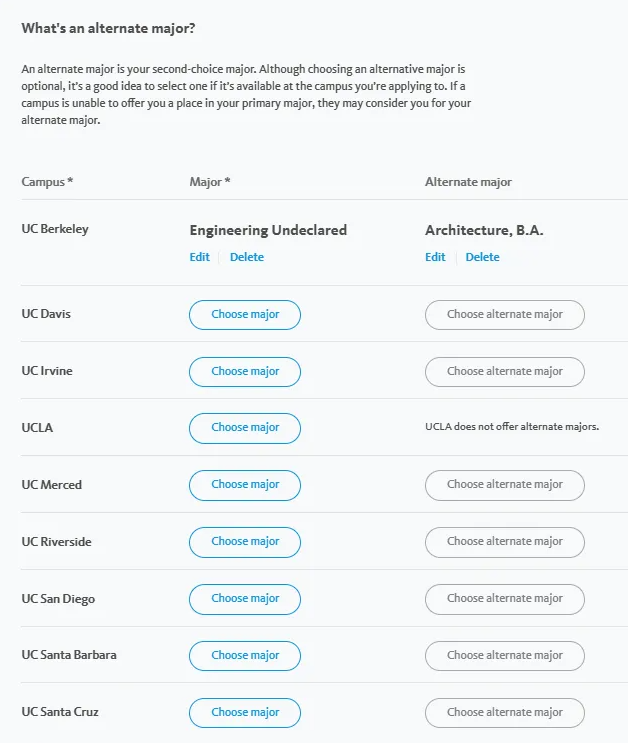Choose alternate major for UC Davis

click(504, 314)
